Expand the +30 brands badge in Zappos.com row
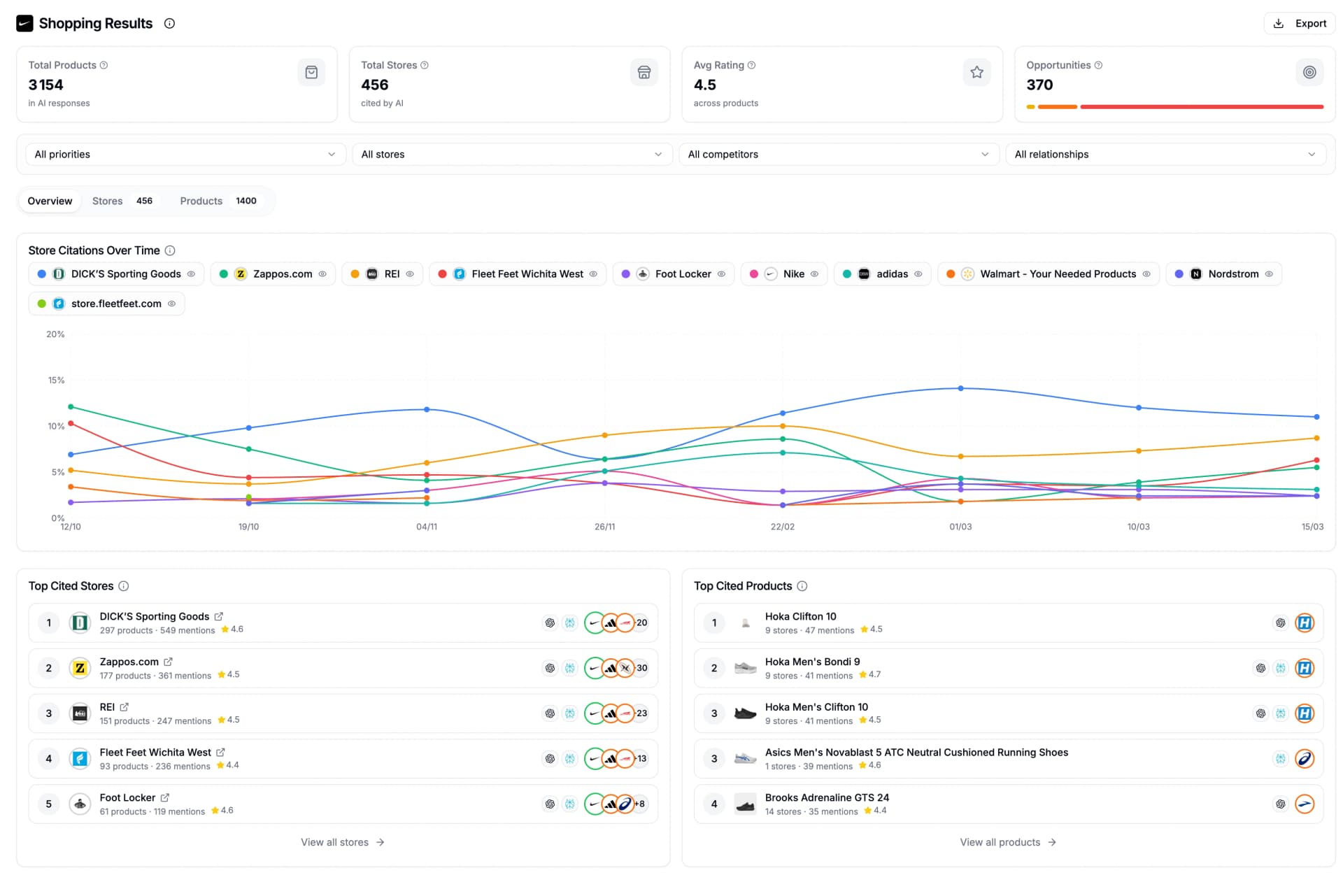The width and height of the screenshot is (1343, 896). pos(641,668)
